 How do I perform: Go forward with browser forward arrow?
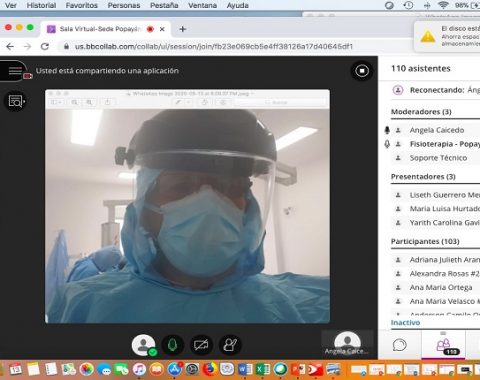pyautogui.click(x=27, y=47)
